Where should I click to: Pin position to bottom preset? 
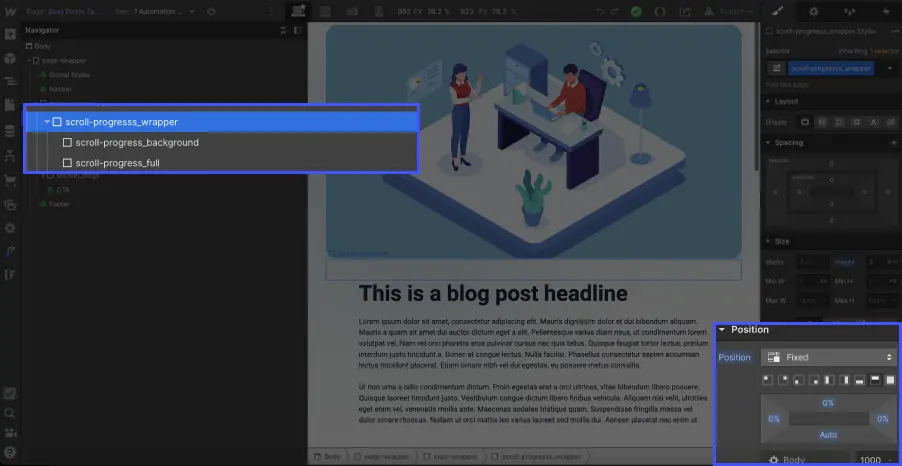click(859, 380)
